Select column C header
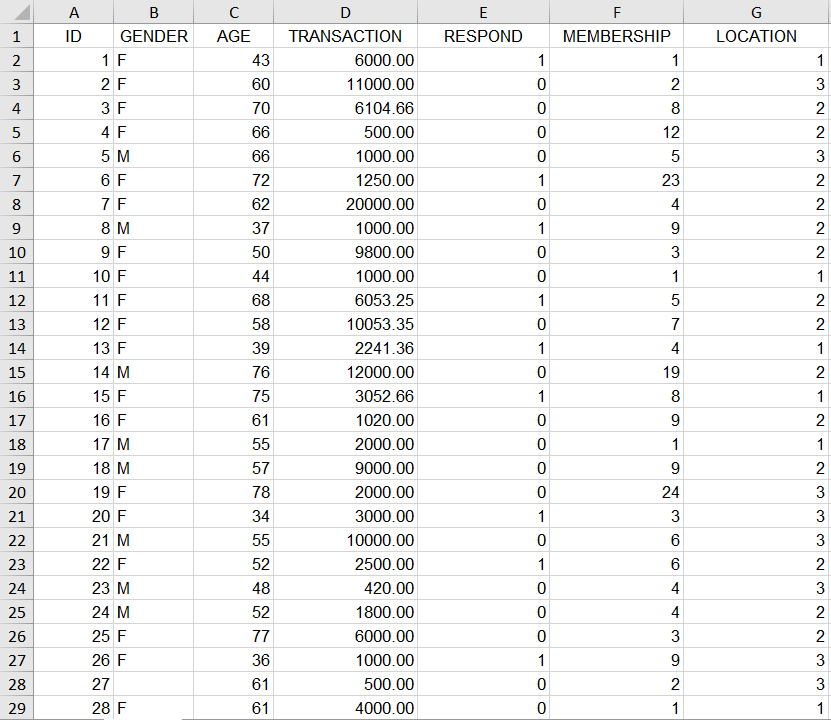The image size is (831, 720). pos(234,12)
